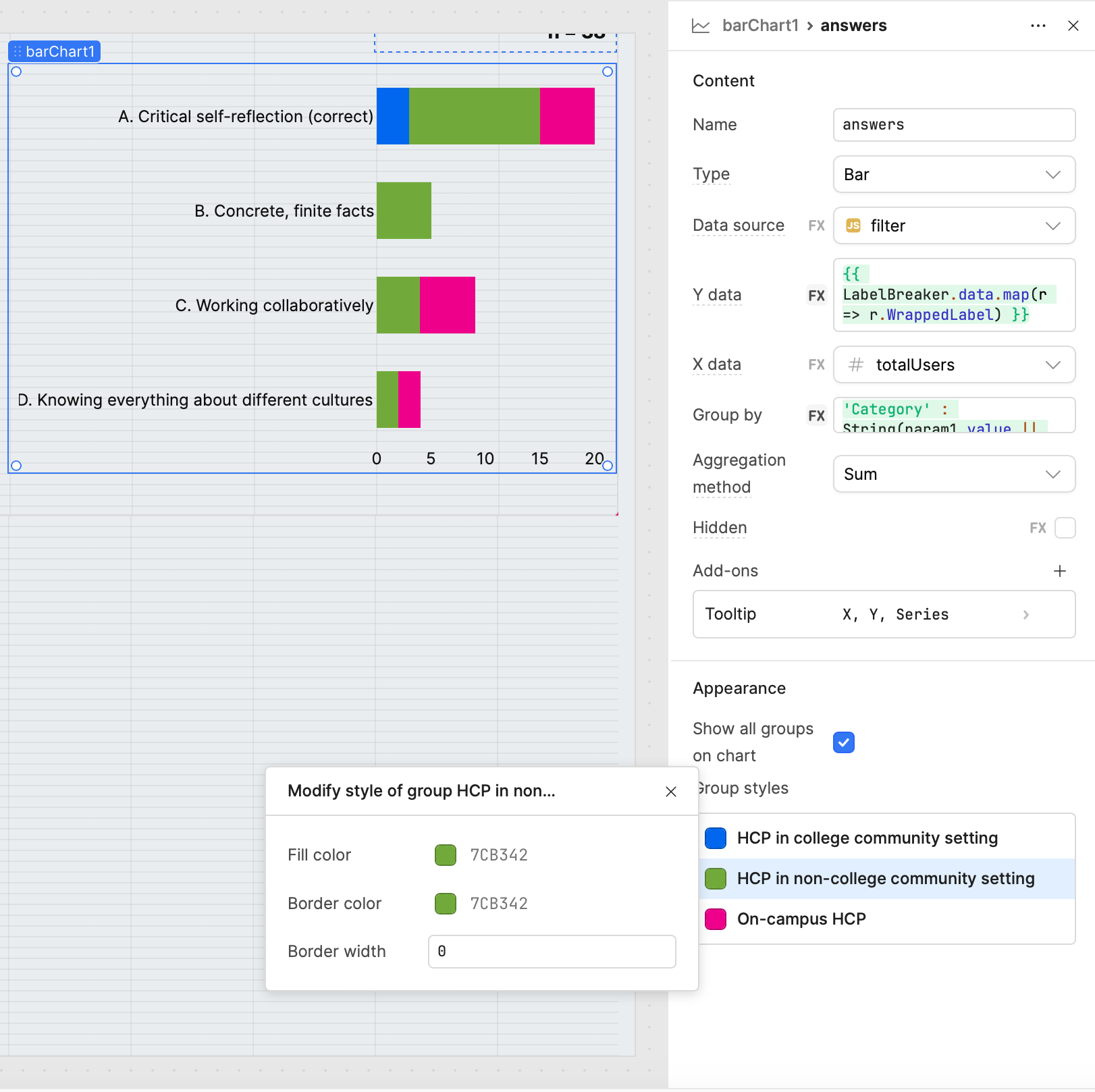
Task: Select HCP in college community setting group
Action: pyautogui.click(x=867, y=838)
